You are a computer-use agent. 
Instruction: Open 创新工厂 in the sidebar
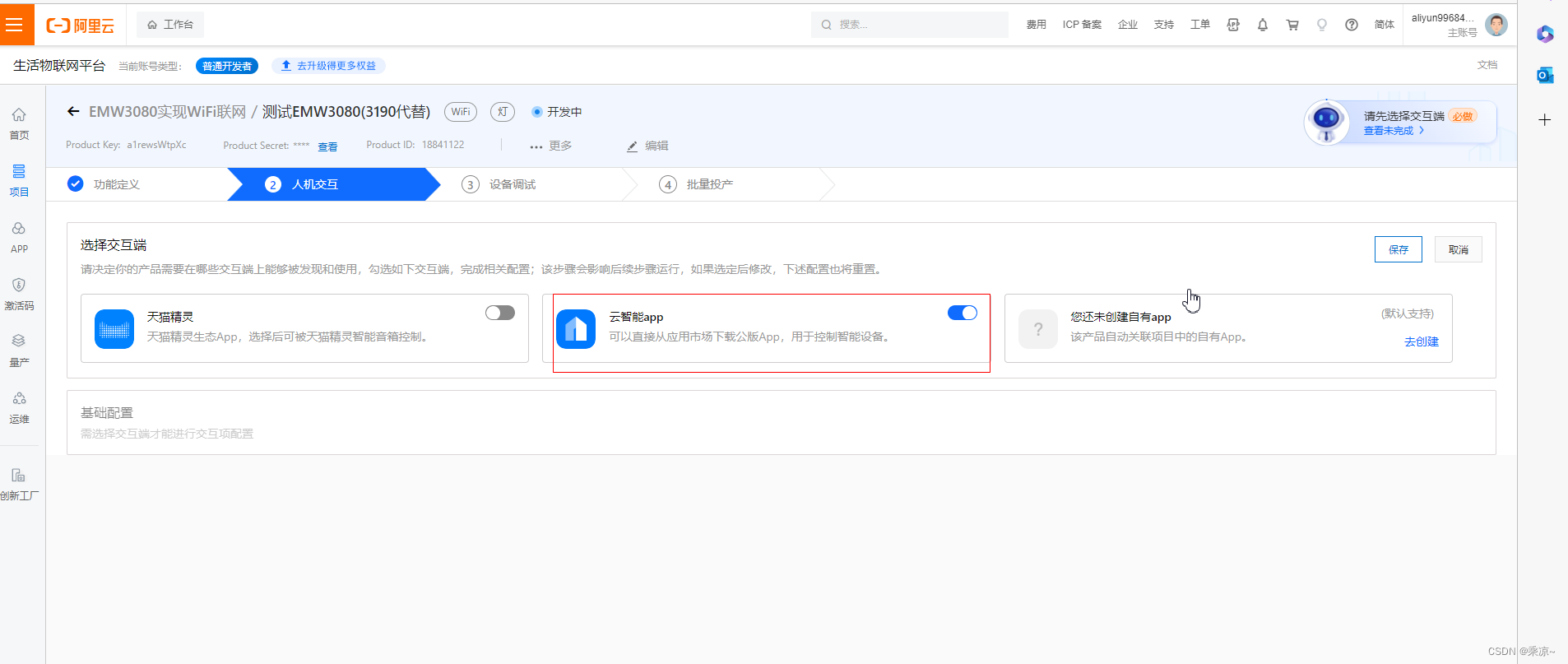19,485
